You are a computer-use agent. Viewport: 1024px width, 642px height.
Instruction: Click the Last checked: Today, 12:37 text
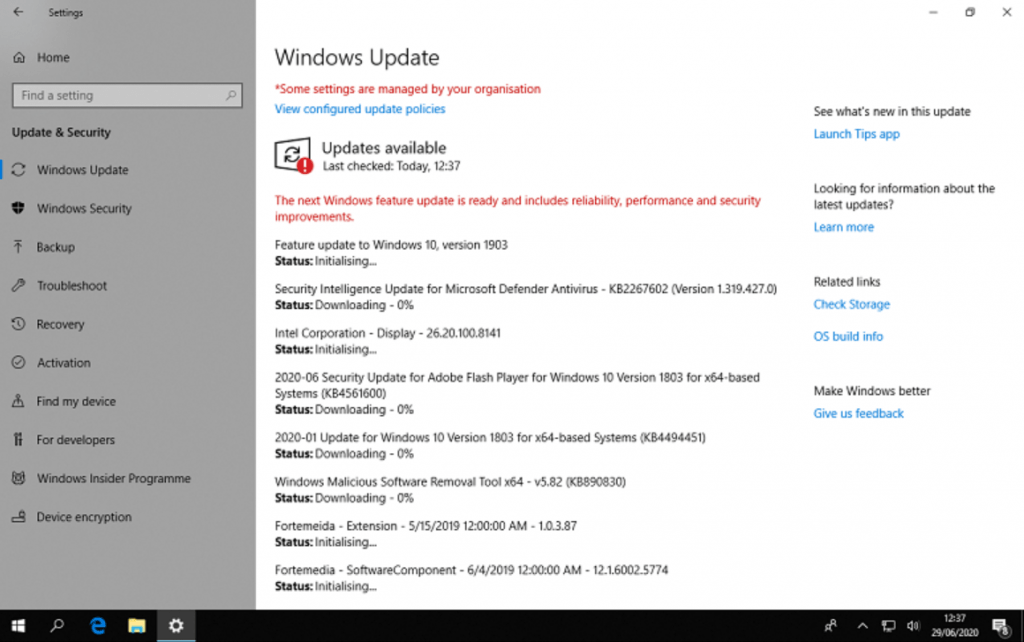[391, 167]
